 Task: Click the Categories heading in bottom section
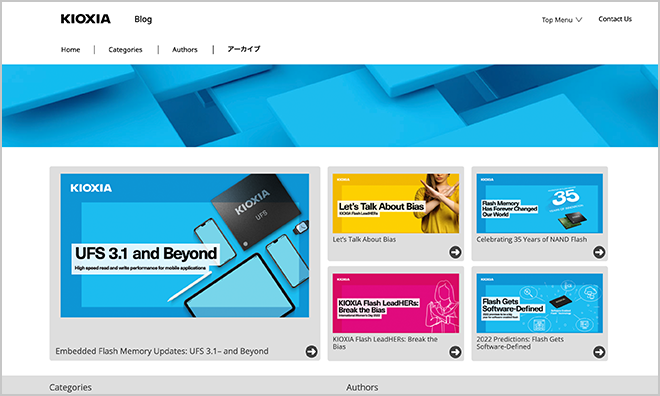70,387
